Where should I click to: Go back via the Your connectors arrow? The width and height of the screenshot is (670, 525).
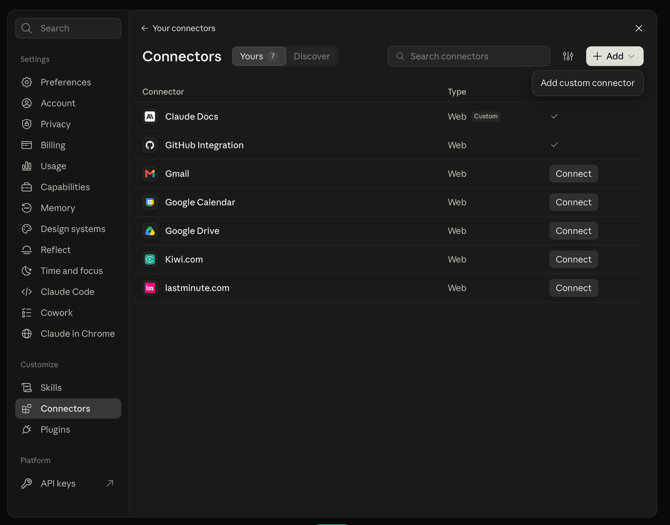point(145,28)
